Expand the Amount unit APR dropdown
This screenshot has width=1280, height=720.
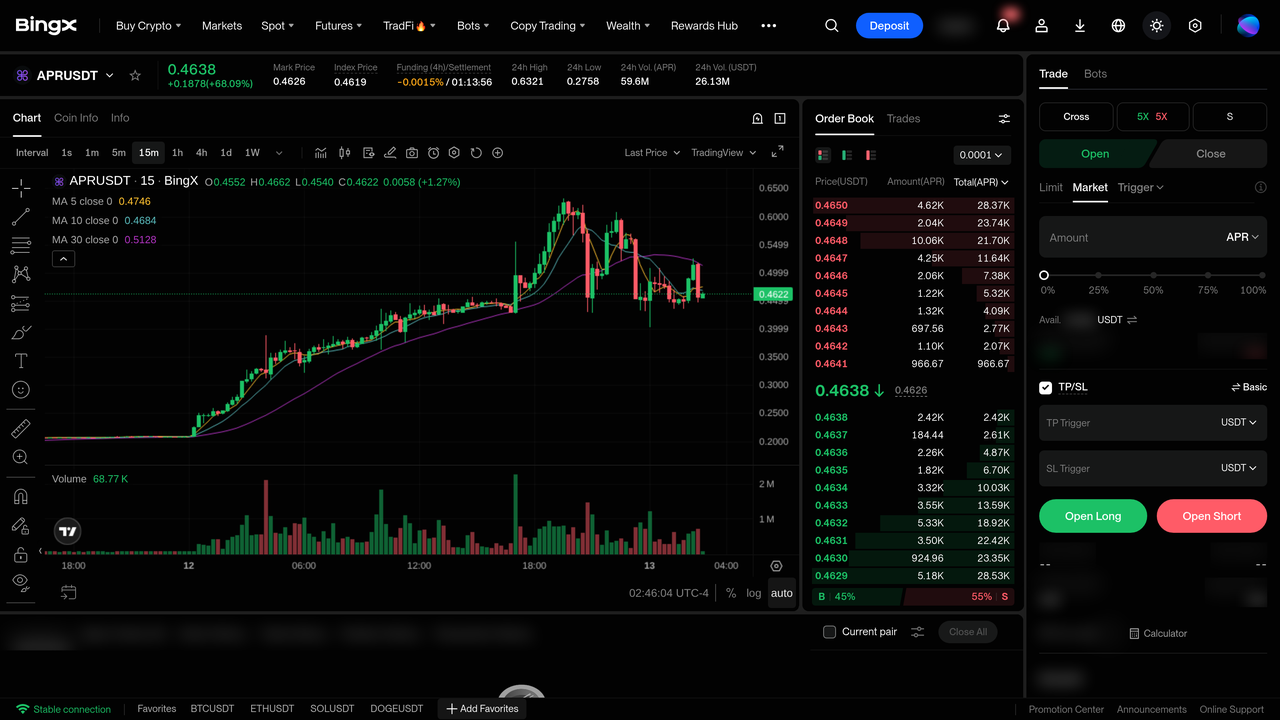[1241, 237]
